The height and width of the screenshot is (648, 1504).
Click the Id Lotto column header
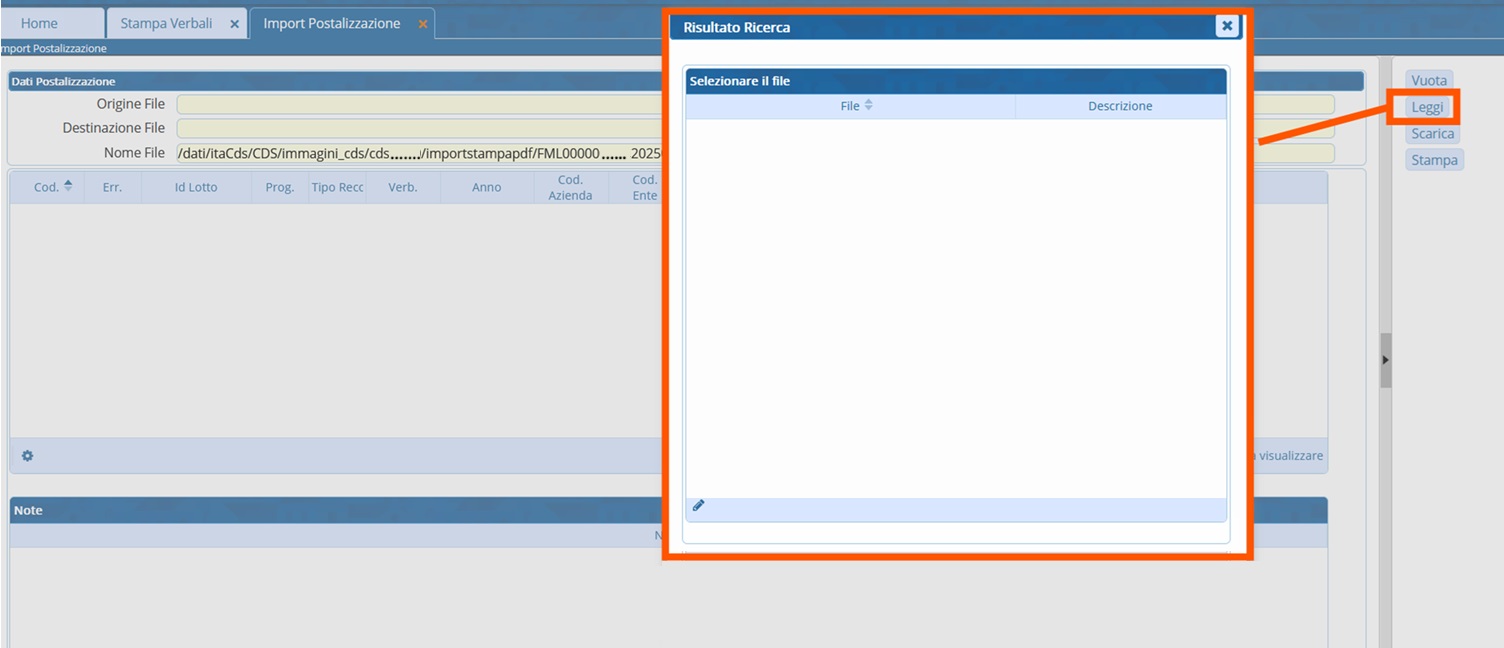pyautogui.click(x=196, y=187)
